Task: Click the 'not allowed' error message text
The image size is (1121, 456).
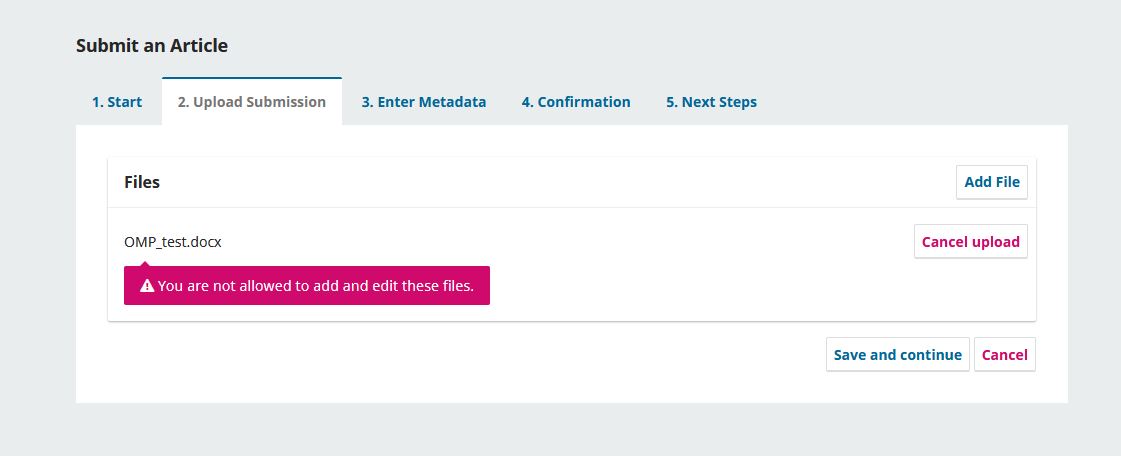Action: click(x=315, y=286)
